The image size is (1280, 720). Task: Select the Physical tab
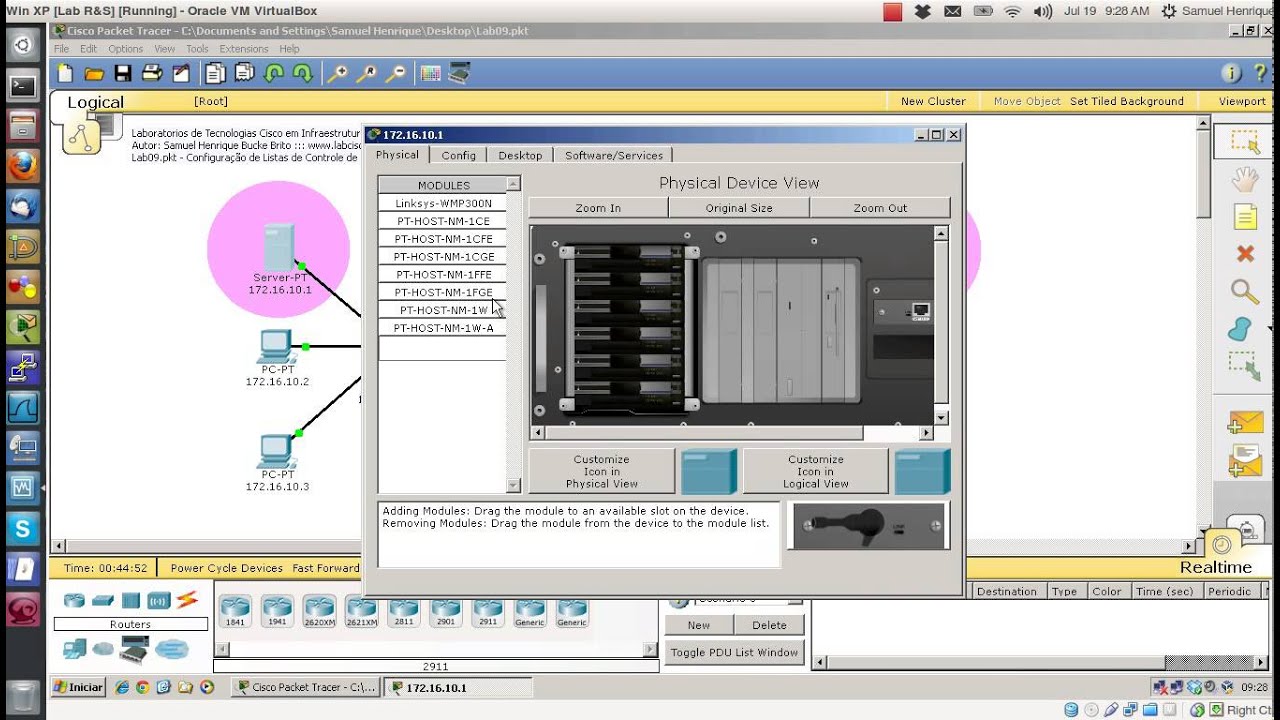point(397,155)
